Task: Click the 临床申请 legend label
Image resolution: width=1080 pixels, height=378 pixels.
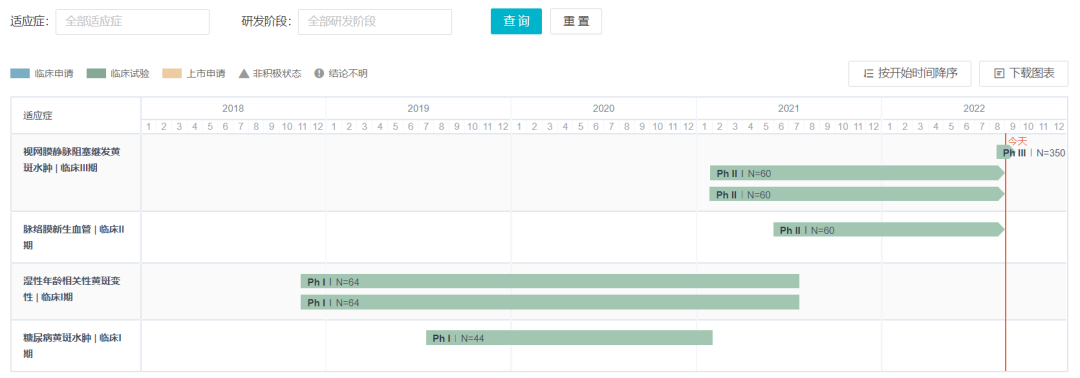Action: (x=54, y=74)
